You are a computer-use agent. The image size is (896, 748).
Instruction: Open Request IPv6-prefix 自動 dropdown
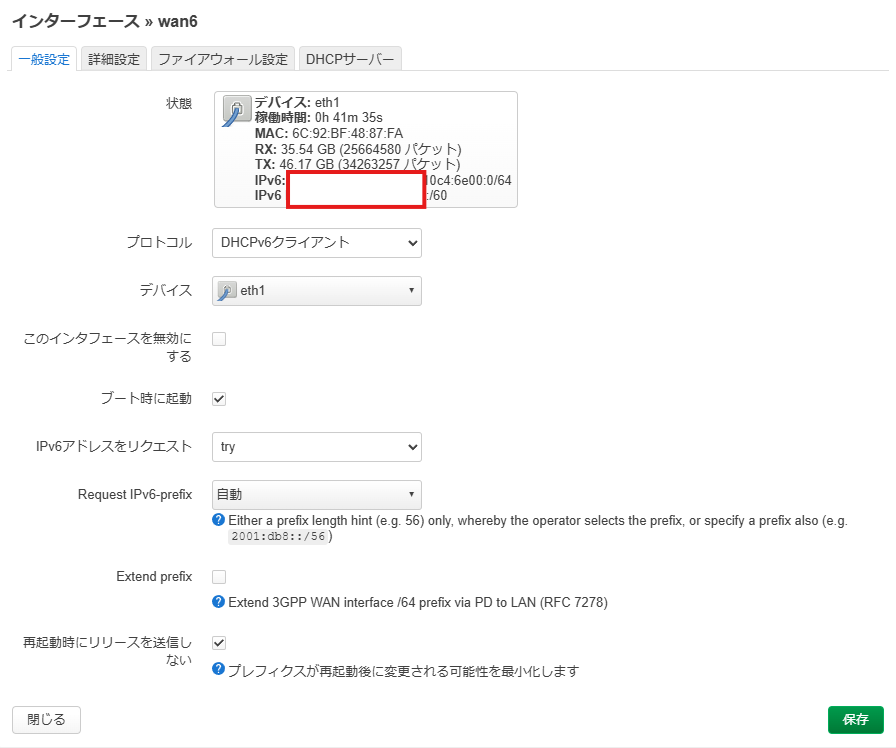(317, 495)
